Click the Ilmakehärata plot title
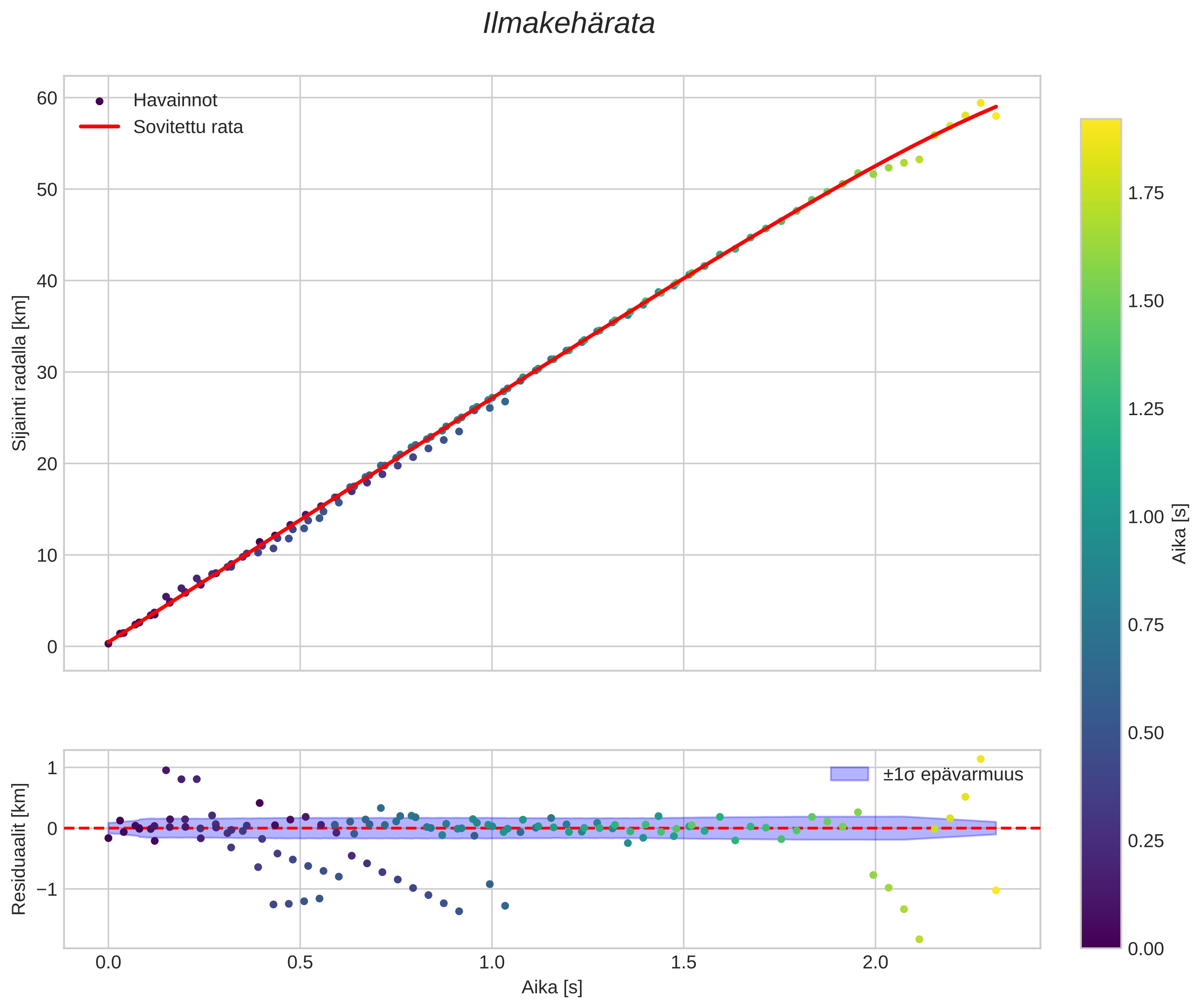The height and width of the screenshot is (1008, 1200). [568, 24]
